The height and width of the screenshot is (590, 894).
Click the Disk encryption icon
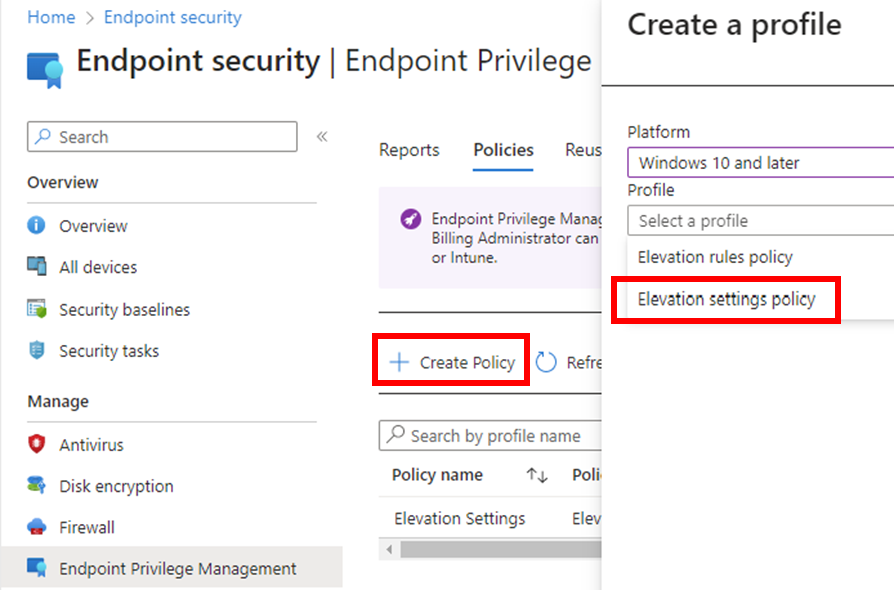37,486
